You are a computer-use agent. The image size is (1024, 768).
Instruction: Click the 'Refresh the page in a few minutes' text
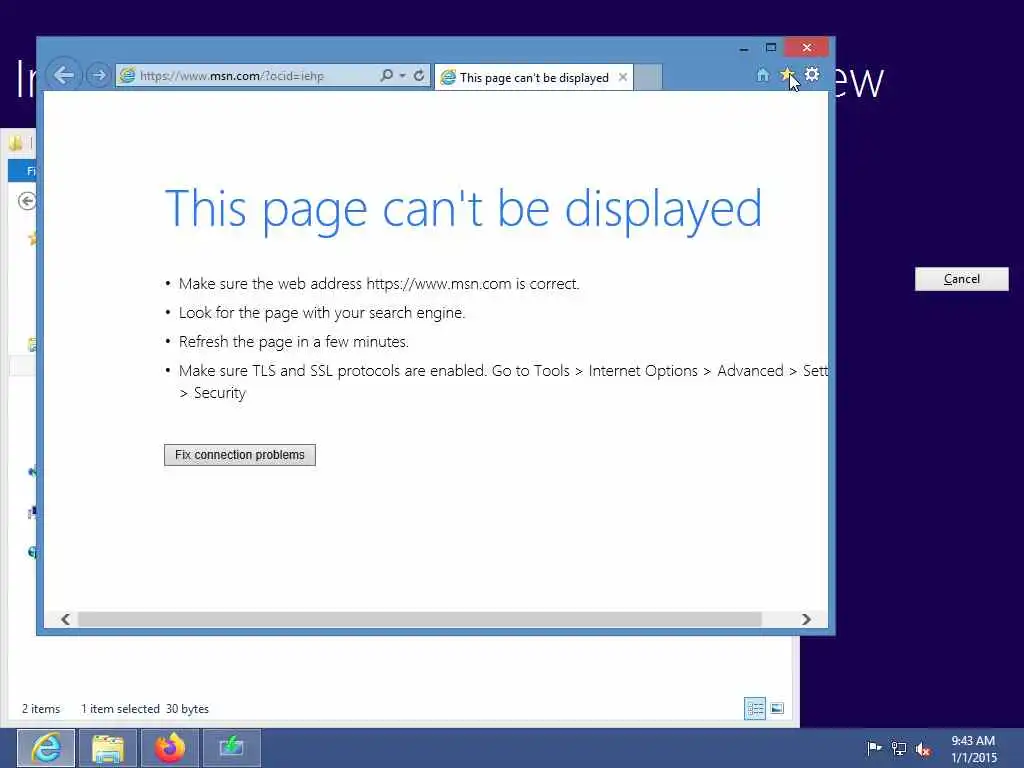293,342
